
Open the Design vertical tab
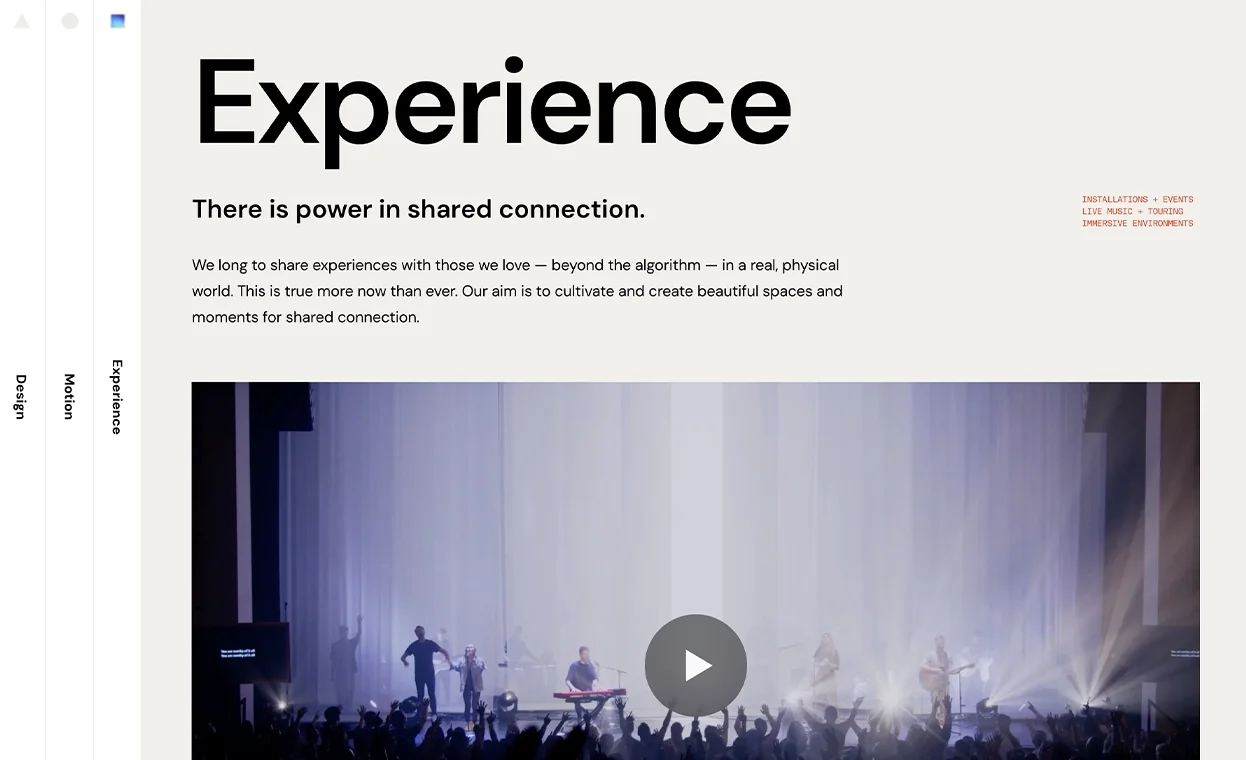click(21, 396)
